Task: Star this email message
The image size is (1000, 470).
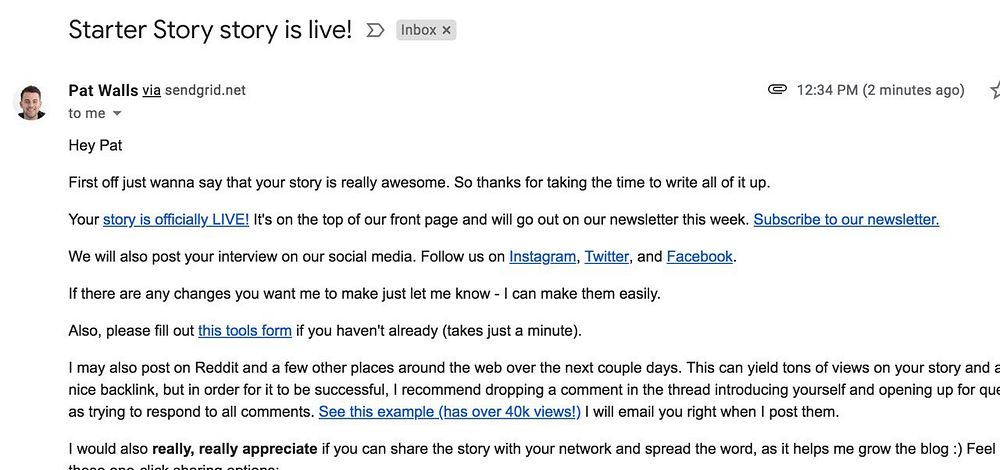Action: click(x=995, y=90)
